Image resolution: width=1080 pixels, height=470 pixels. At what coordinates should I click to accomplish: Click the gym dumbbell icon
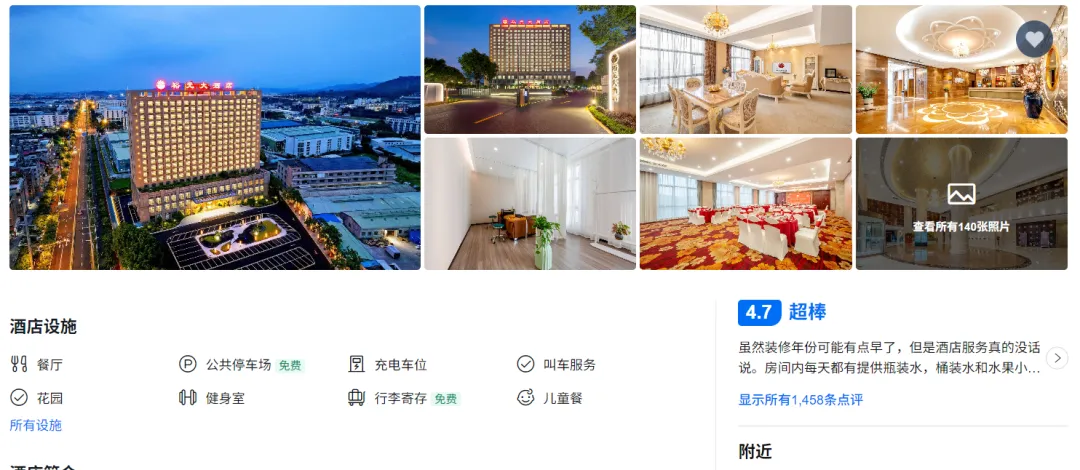point(187,398)
